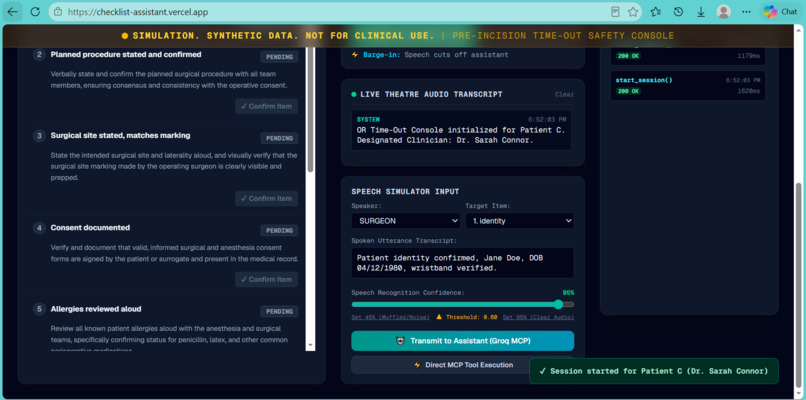Viewport: 806px width, 400px height.
Task: Click the Barge-in lightning bolt icon
Action: point(355,54)
